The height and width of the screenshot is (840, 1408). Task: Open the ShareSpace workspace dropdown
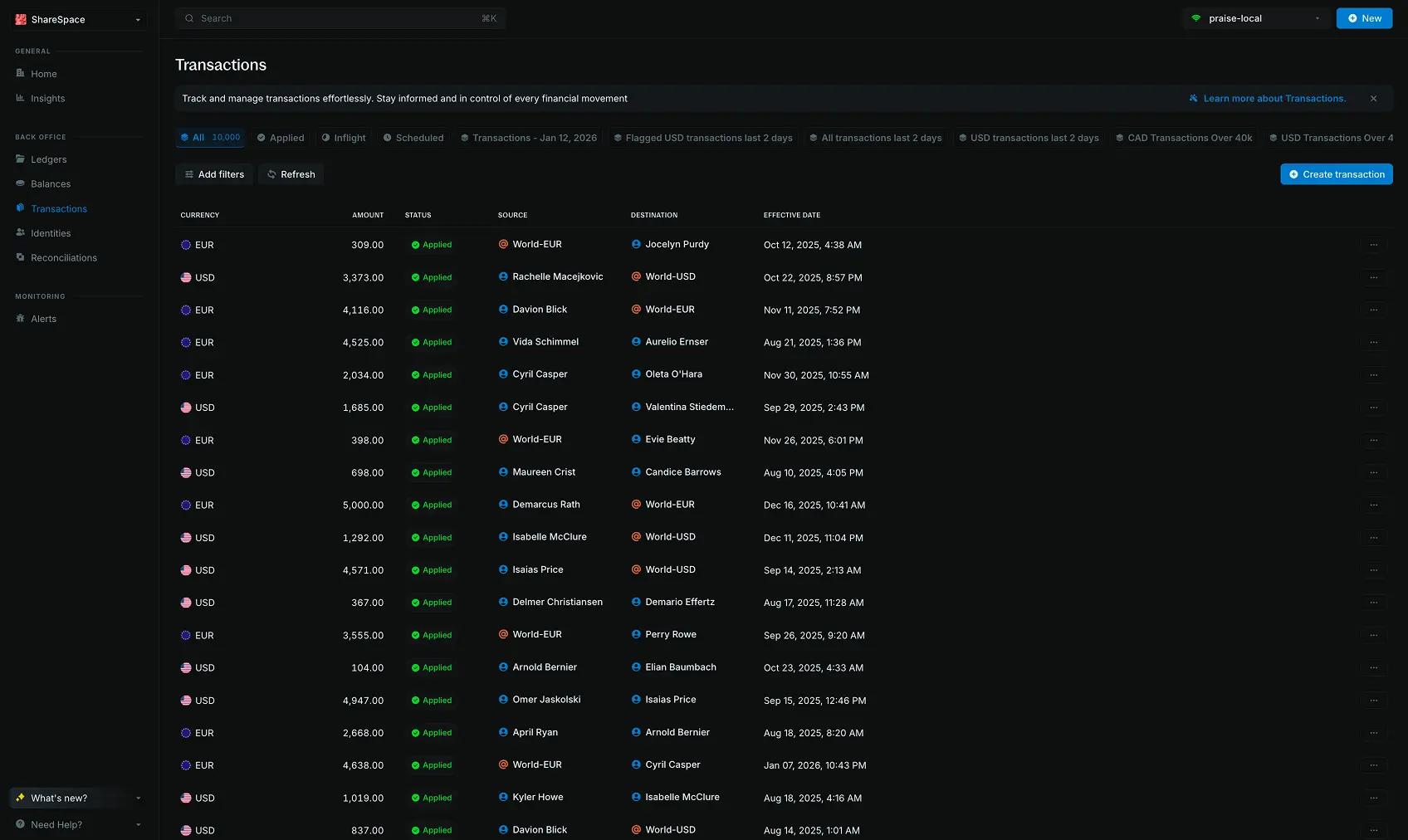(x=79, y=19)
